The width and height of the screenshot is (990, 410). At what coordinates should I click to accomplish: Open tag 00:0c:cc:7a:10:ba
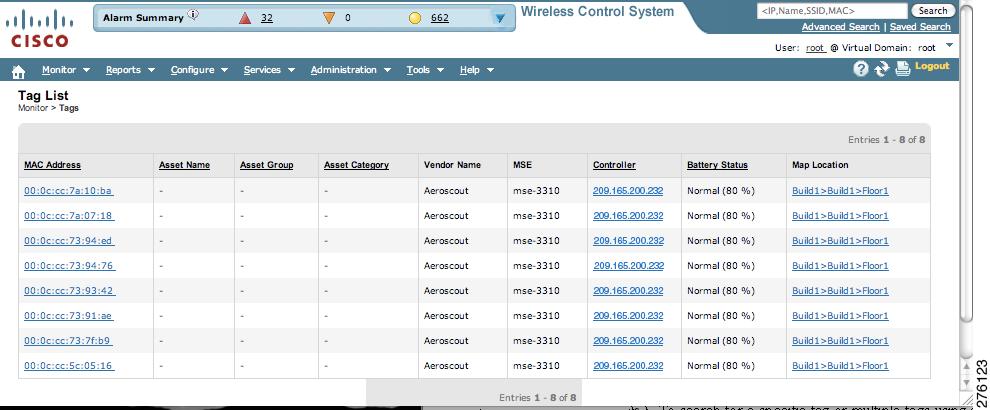[x=69, y=190]
